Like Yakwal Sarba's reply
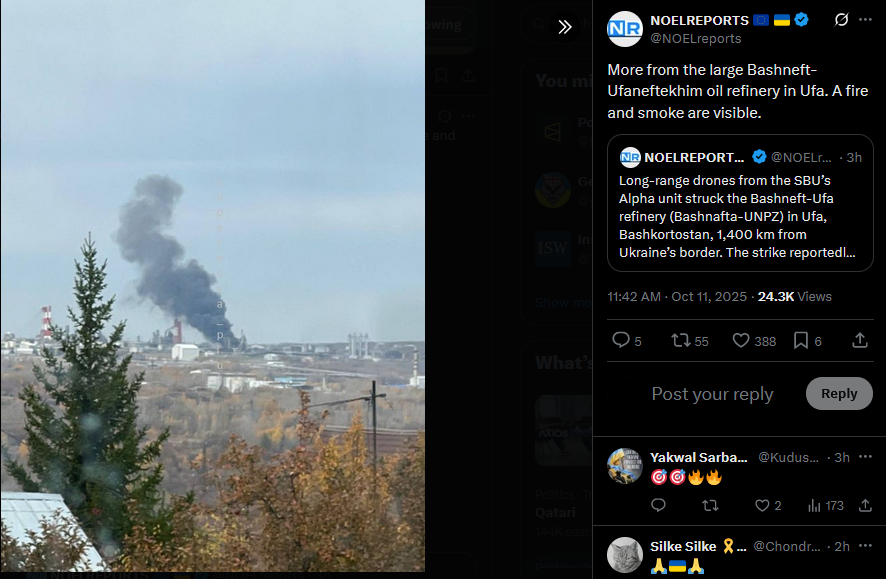This screenshot has width=886, height=579. click(768, 505)
